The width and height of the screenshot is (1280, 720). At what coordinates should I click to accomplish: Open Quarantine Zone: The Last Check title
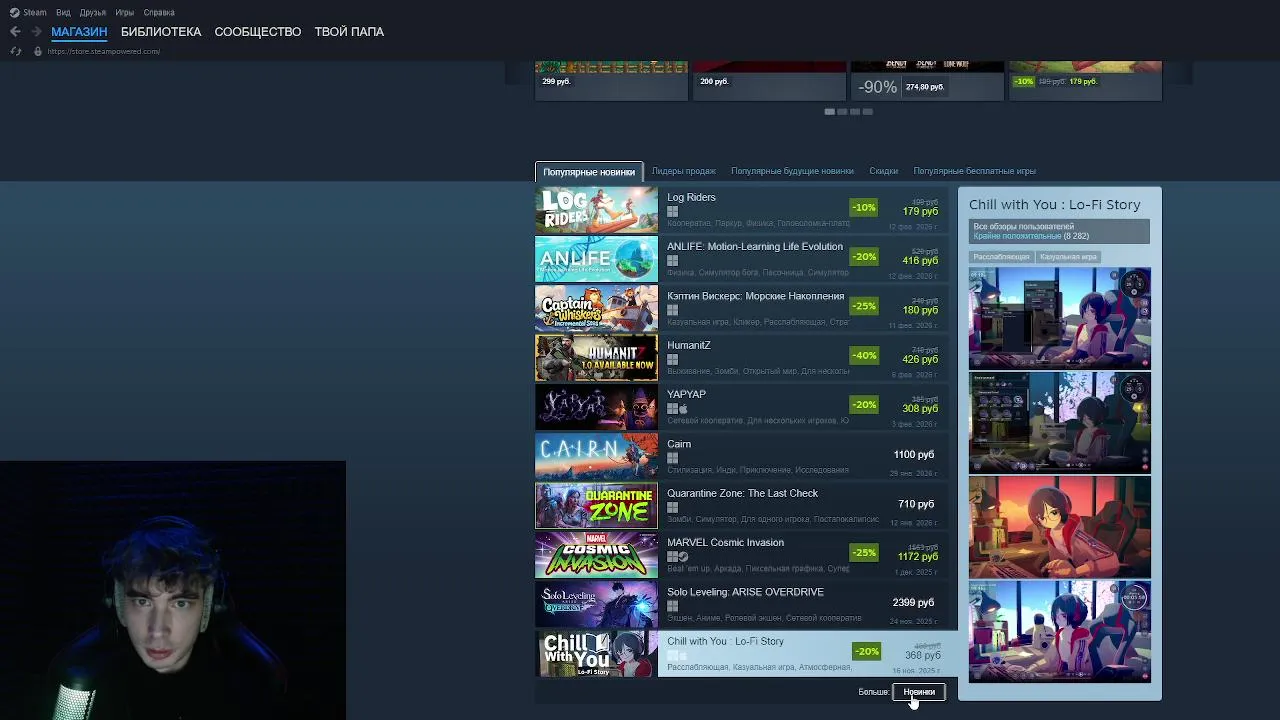742,493
